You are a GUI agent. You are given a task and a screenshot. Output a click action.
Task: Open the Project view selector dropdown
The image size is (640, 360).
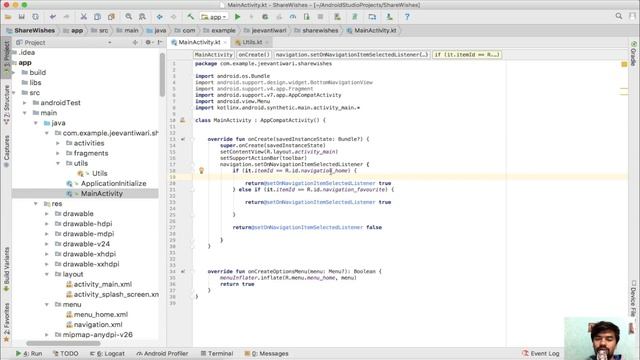tap(109, 42)
